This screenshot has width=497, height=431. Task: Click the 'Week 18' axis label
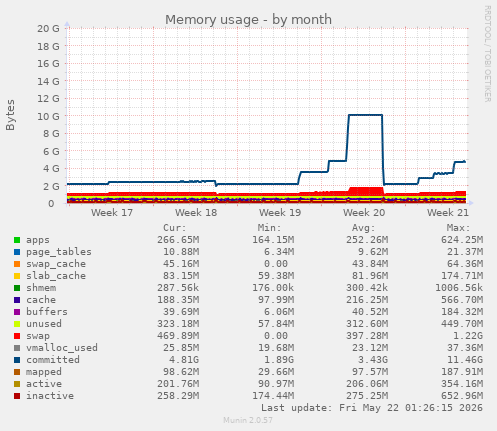[x=196, y=213]
